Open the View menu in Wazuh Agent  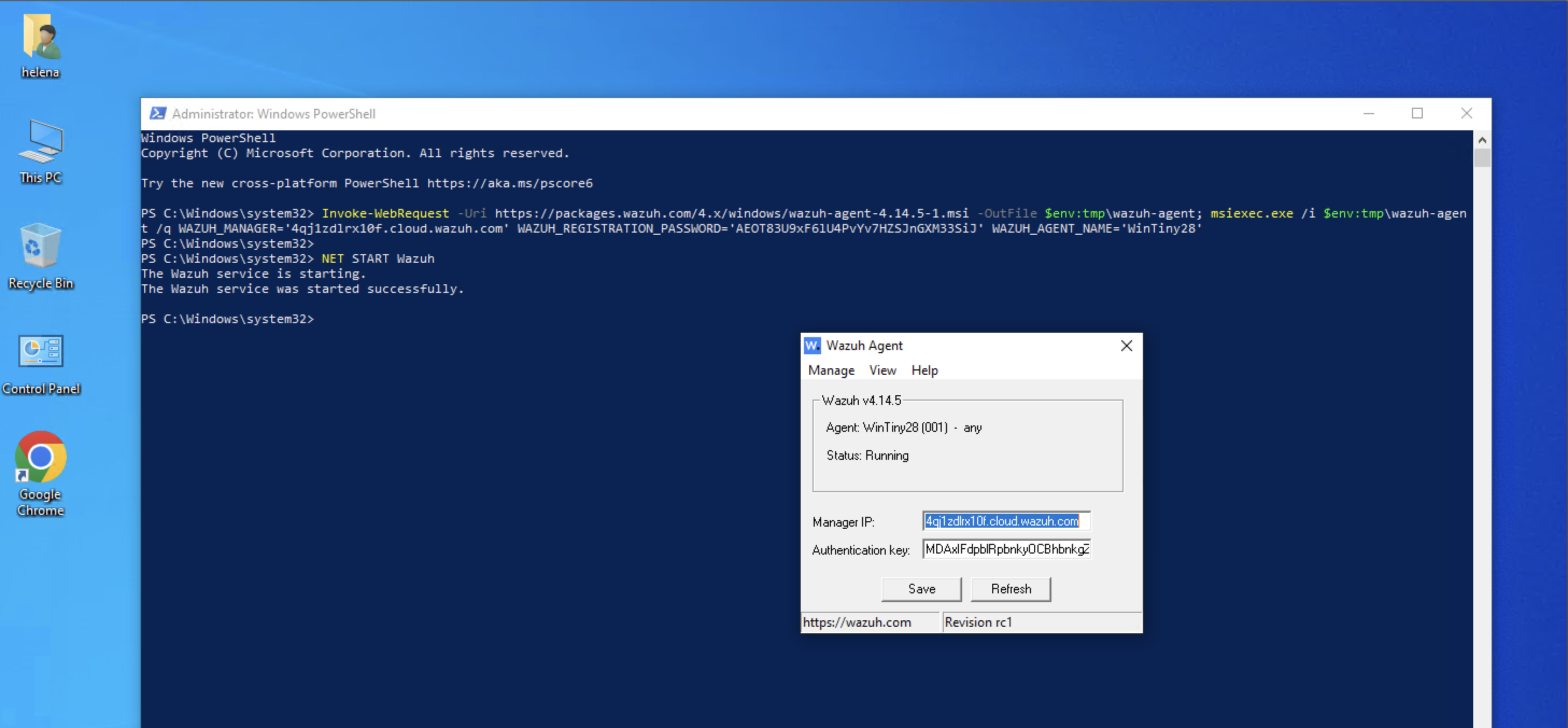point(882,370)
